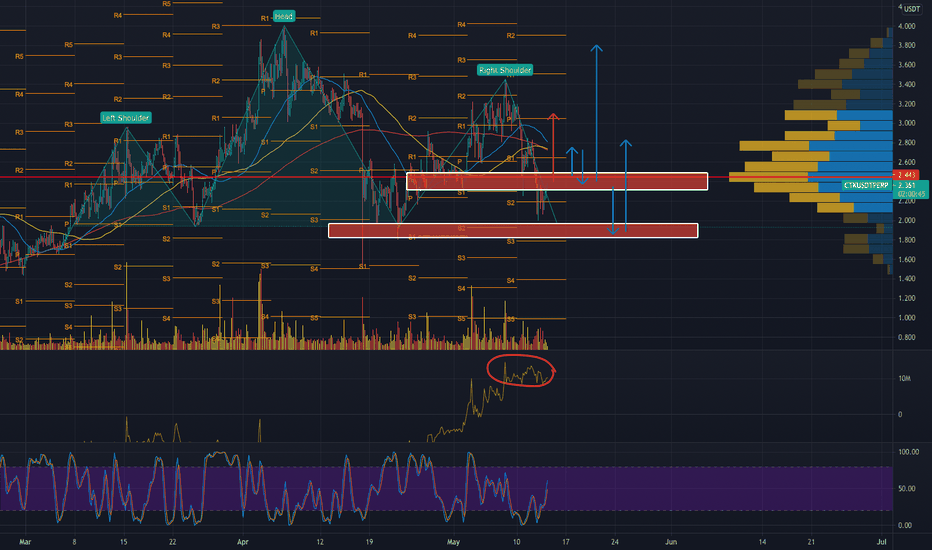Screen dimensions: 932x550
Task: Select the Head pattern label
Action: coord(284,16)
